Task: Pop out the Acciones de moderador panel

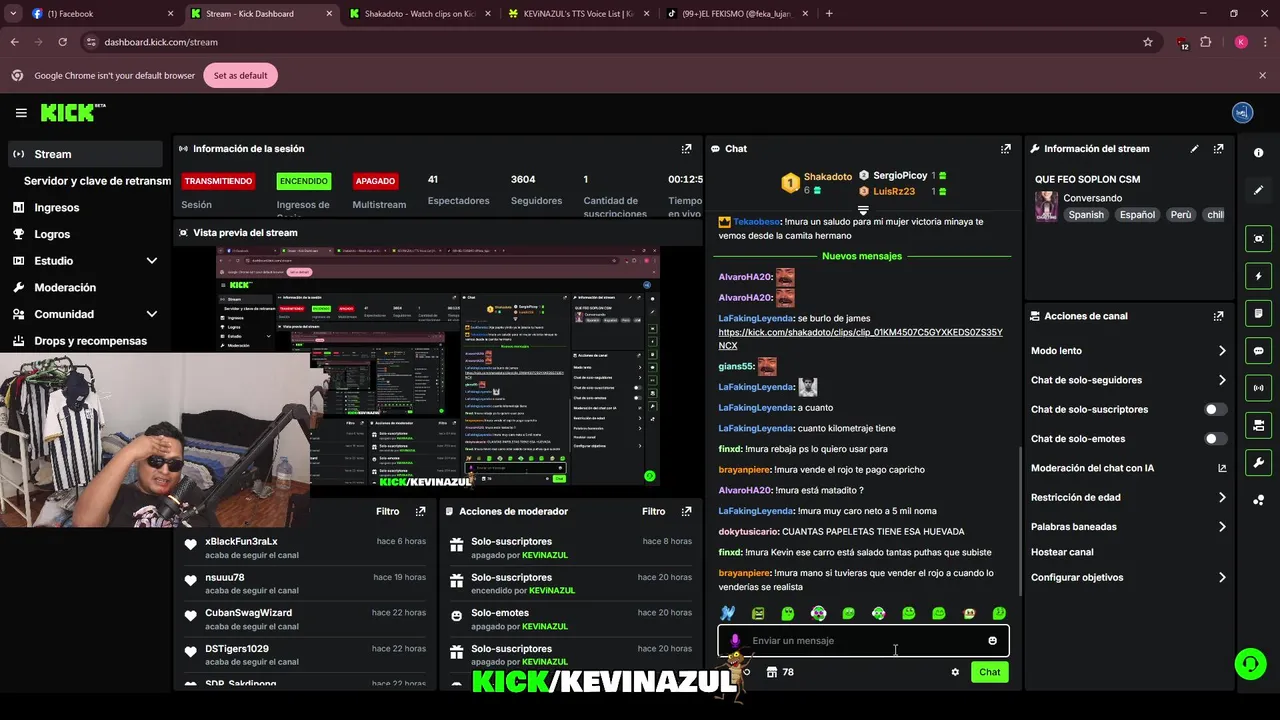Action: point(686,511)
